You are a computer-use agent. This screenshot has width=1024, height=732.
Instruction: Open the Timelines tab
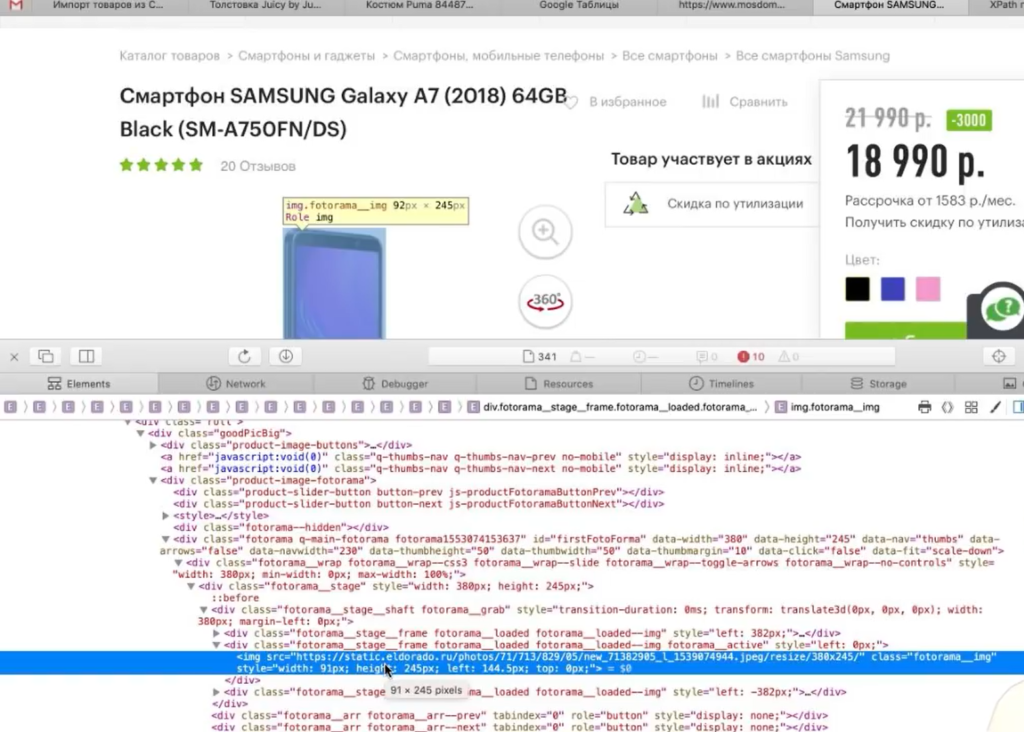(x=722, y=383)
